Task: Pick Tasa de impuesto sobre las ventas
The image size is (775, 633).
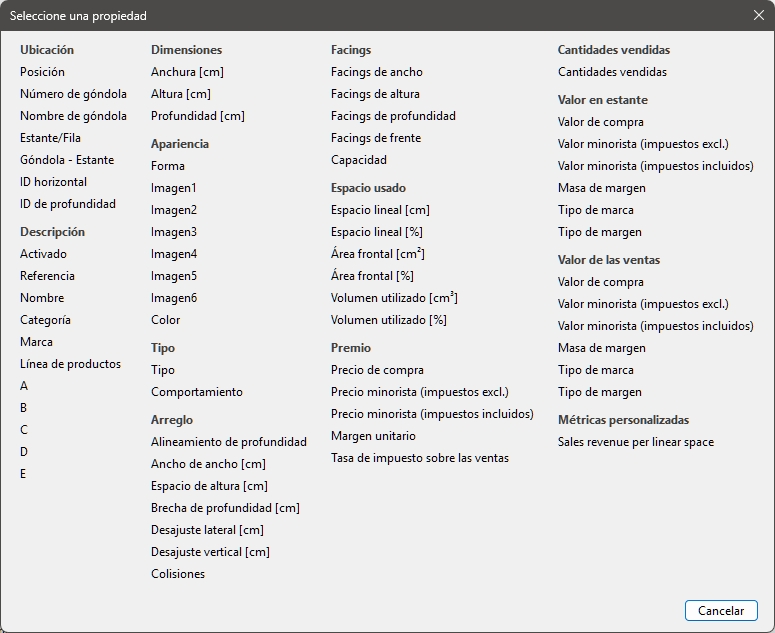Action: pos(419,458)
